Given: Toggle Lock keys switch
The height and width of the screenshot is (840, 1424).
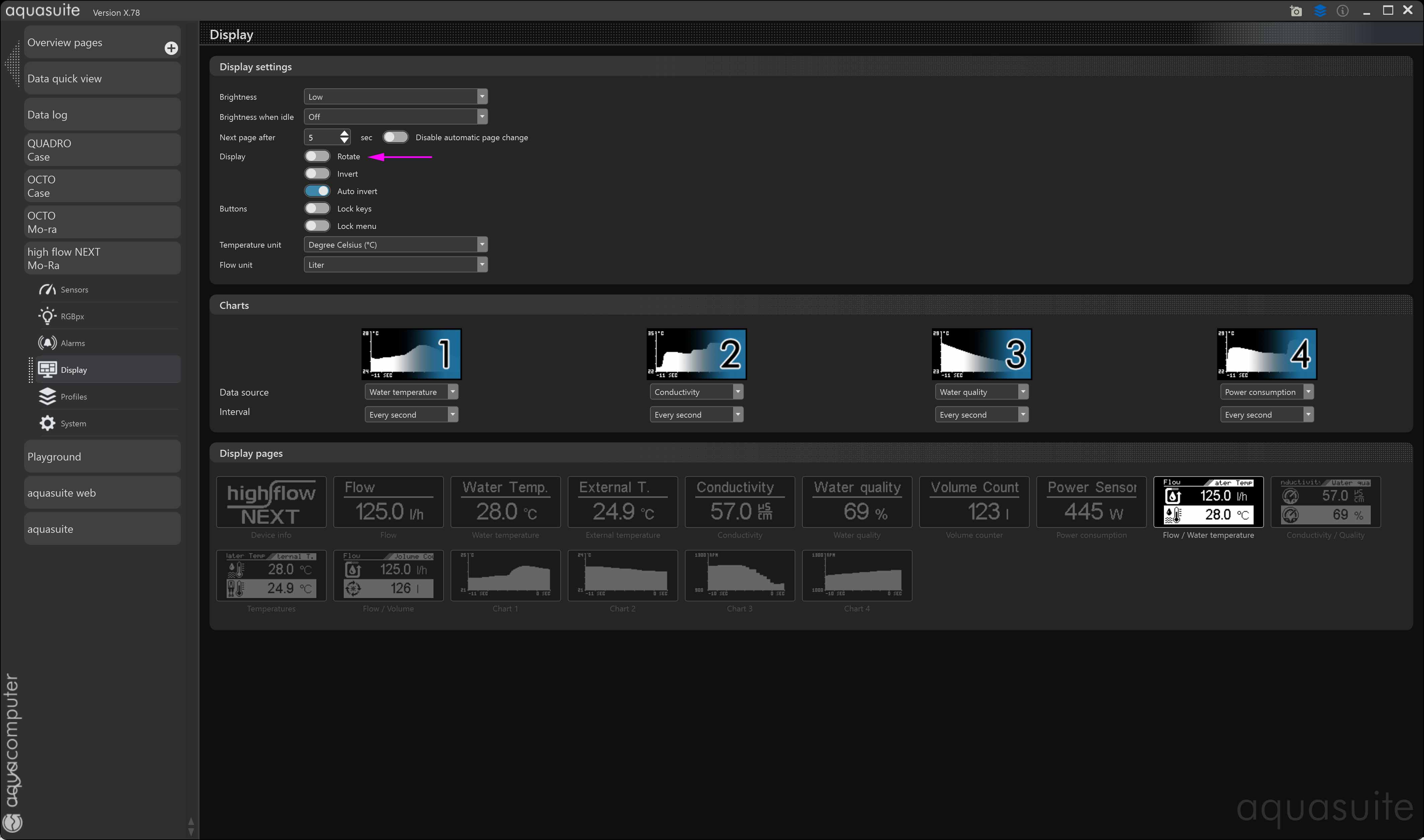Looking at the screenshot, I should 317,208.
